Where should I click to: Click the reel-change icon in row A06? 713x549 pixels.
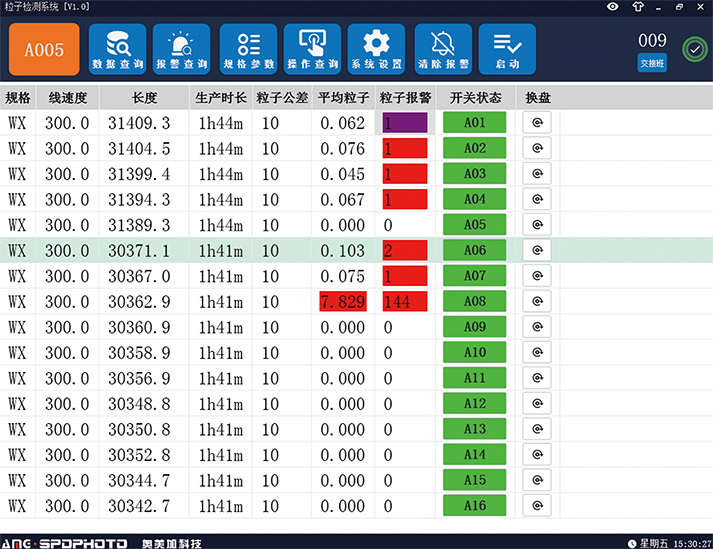(537, 250)
